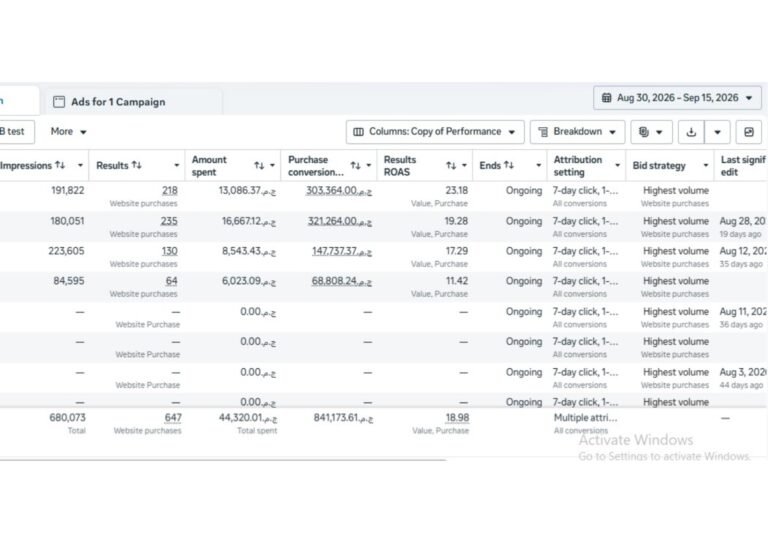Select impressions cell 84,595
Image resolution: width=768 pixels, height=543 pixels.
[x=69, y=281]
